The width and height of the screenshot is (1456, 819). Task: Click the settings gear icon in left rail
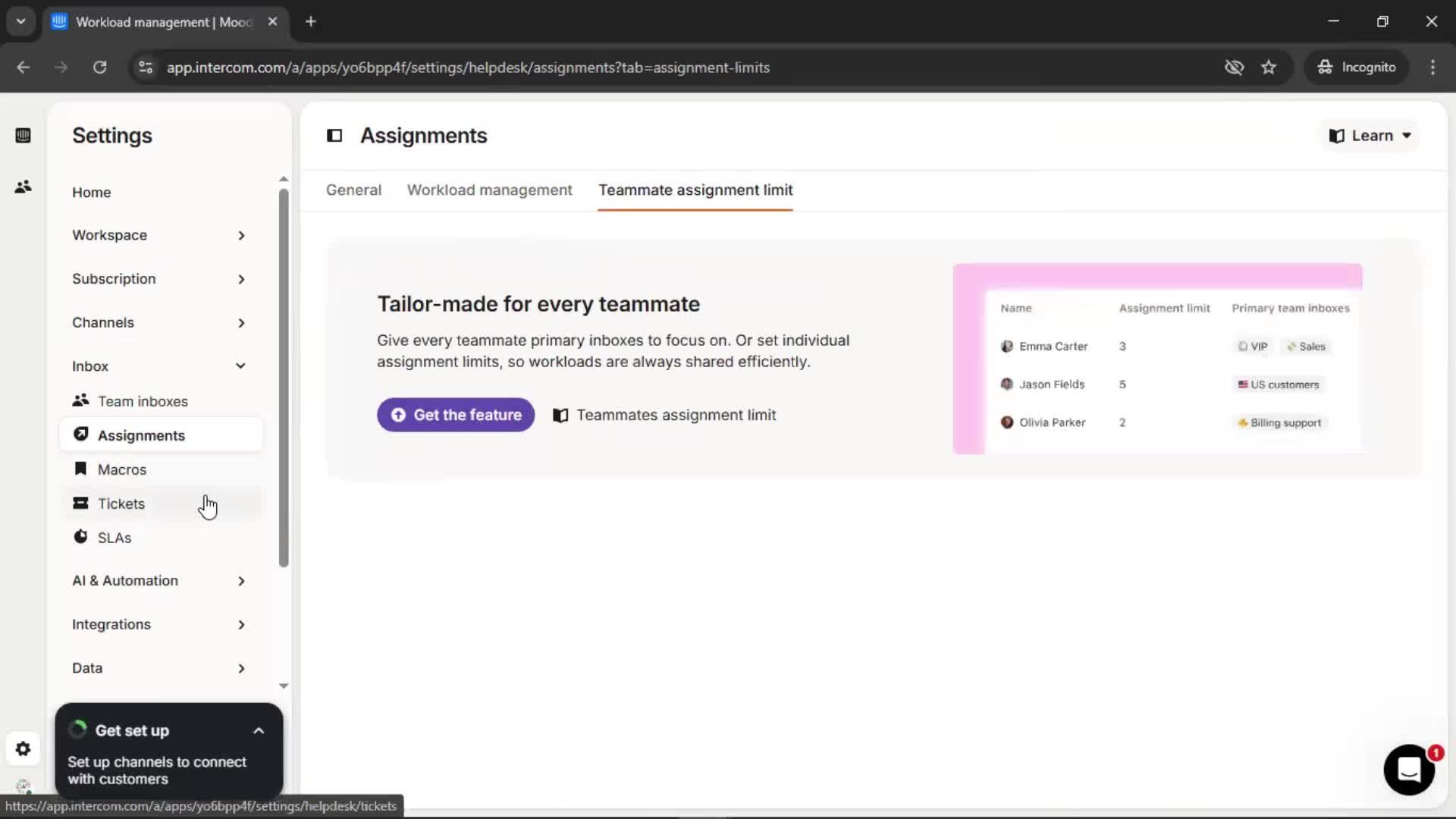click(x=23, y=749)
